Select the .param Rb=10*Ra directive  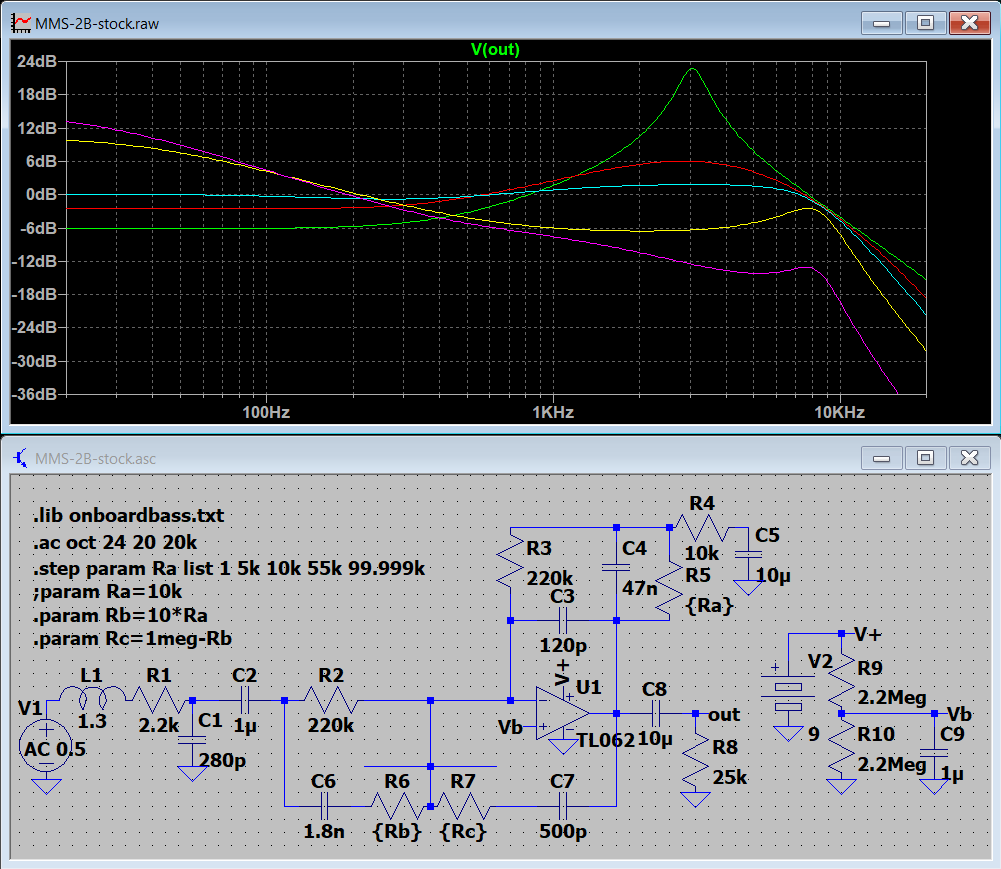pyautogui.click(x=120, y=615)
